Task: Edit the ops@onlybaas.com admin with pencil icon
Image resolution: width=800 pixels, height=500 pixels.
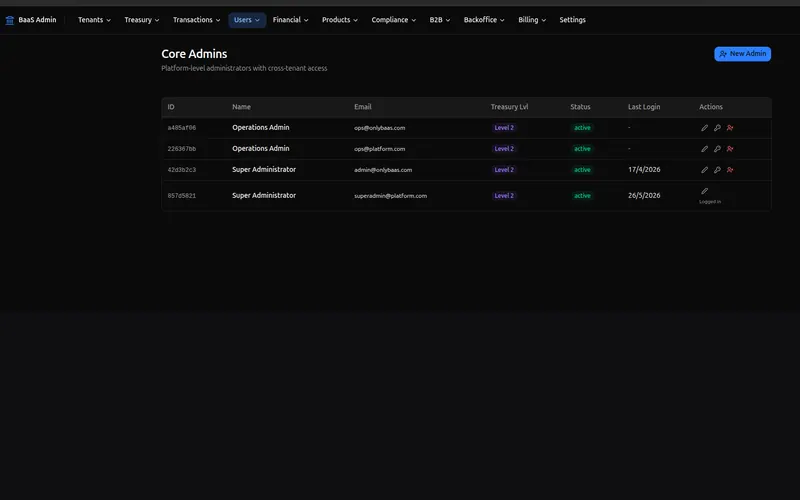Action: (x=704, y=128)
